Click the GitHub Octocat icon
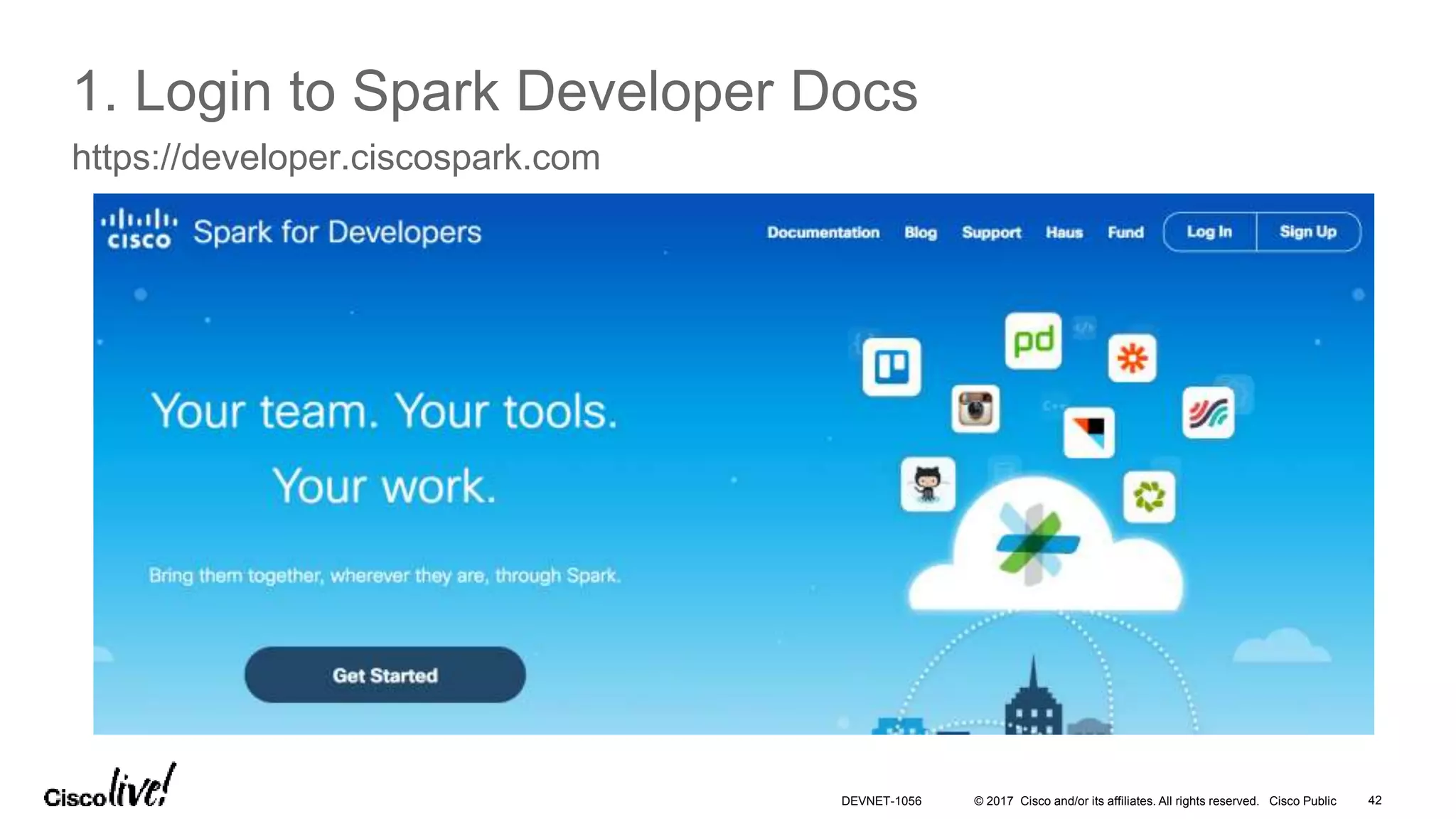Viewport: 1456px width, 819px height. point(928,484)
